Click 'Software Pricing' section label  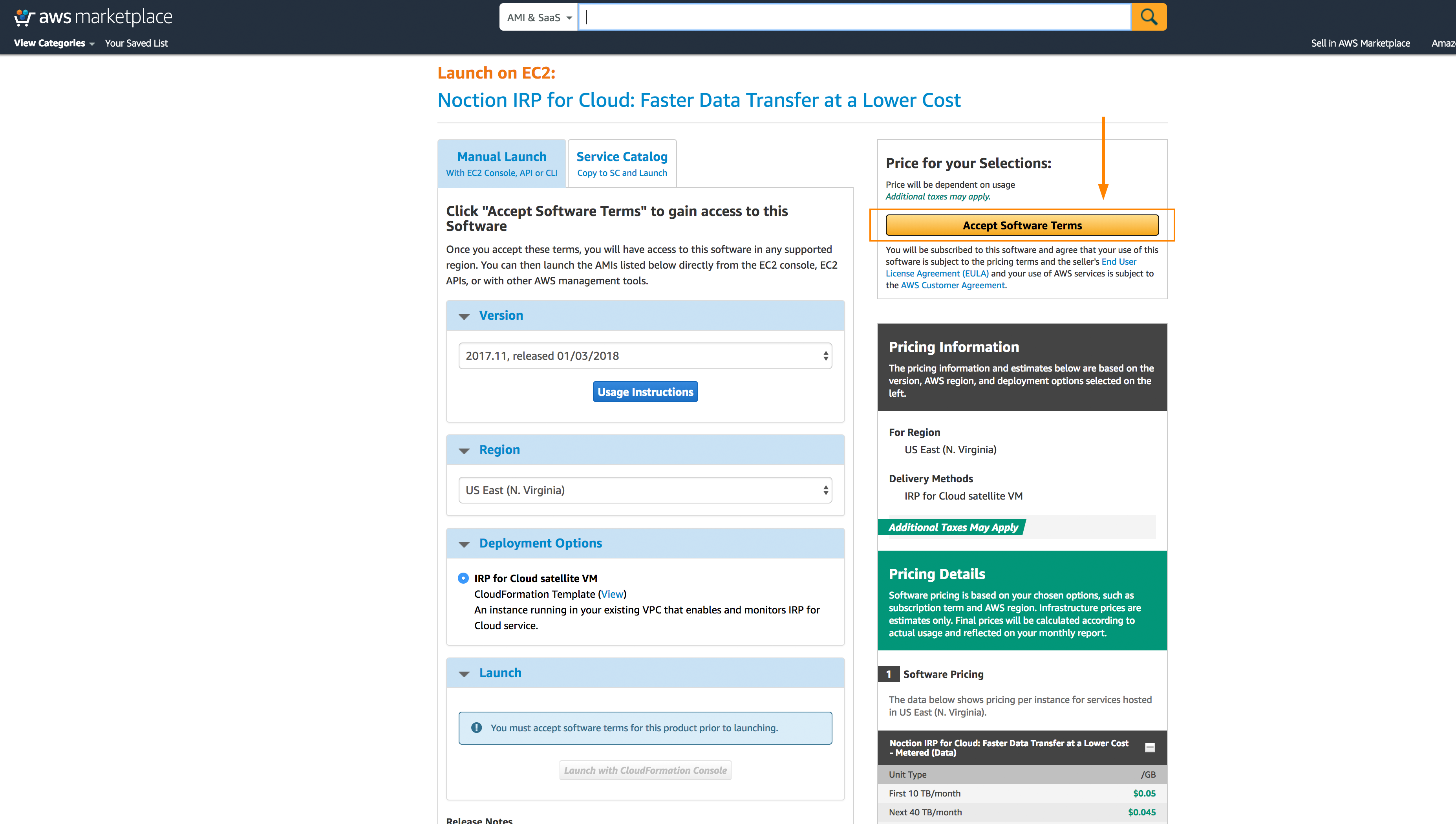[x=943, y=674]
